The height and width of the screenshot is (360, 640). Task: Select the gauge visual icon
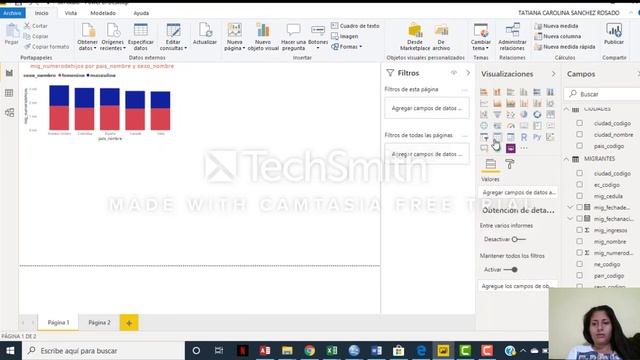coord(511,126)
